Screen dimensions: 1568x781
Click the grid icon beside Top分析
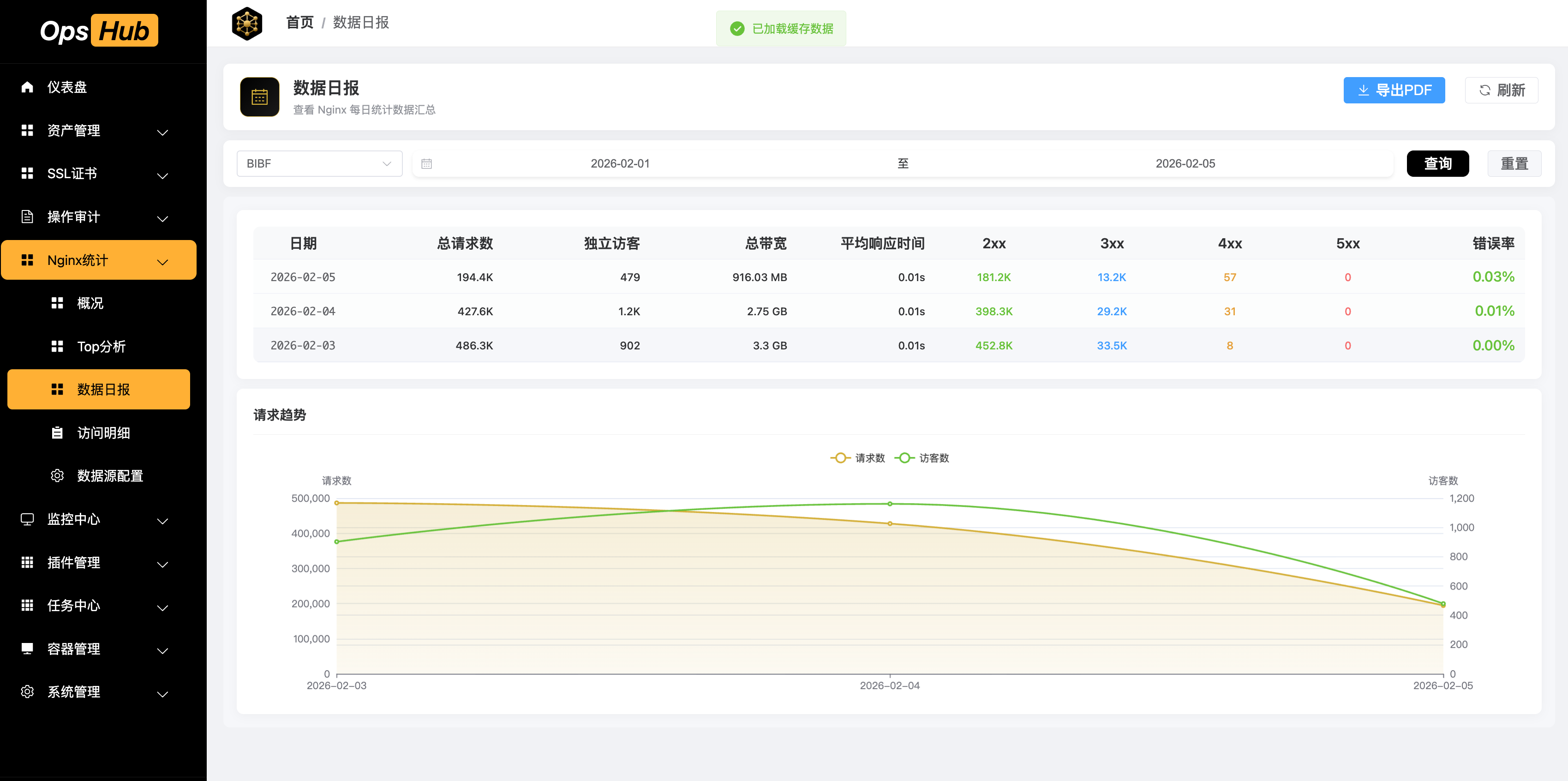[57, 346]
